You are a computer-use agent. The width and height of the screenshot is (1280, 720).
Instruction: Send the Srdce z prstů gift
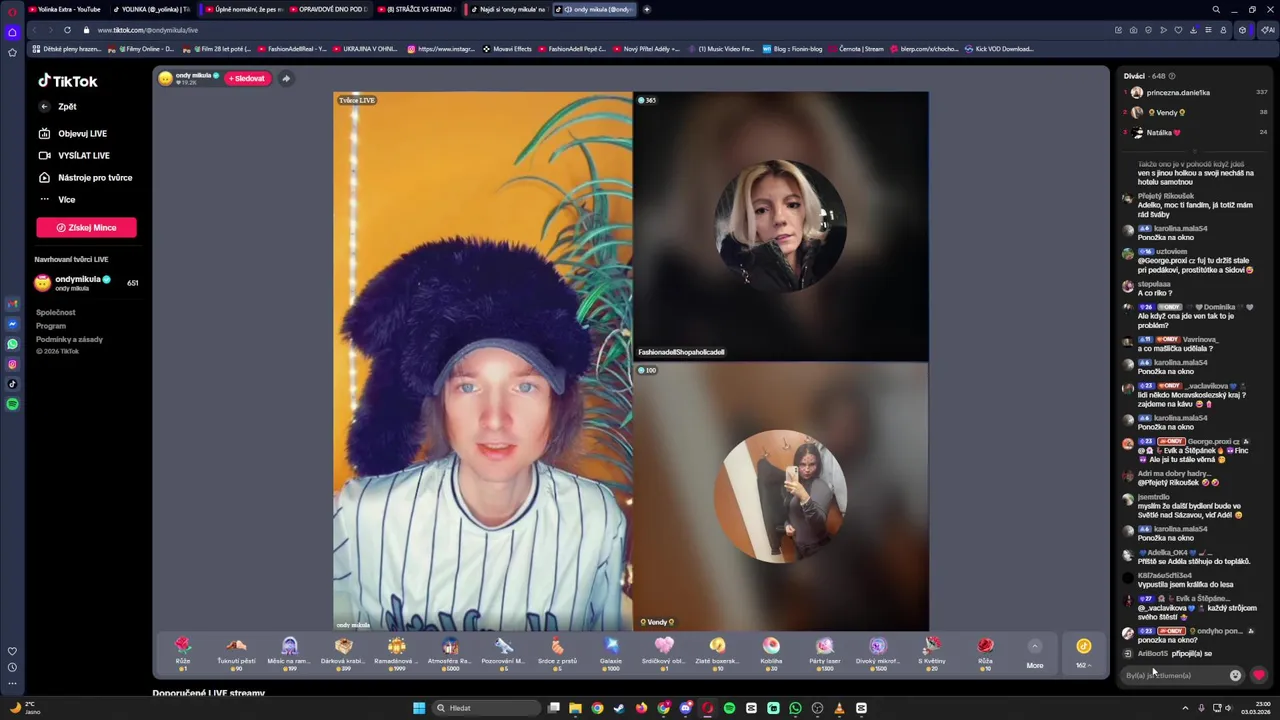557,652
